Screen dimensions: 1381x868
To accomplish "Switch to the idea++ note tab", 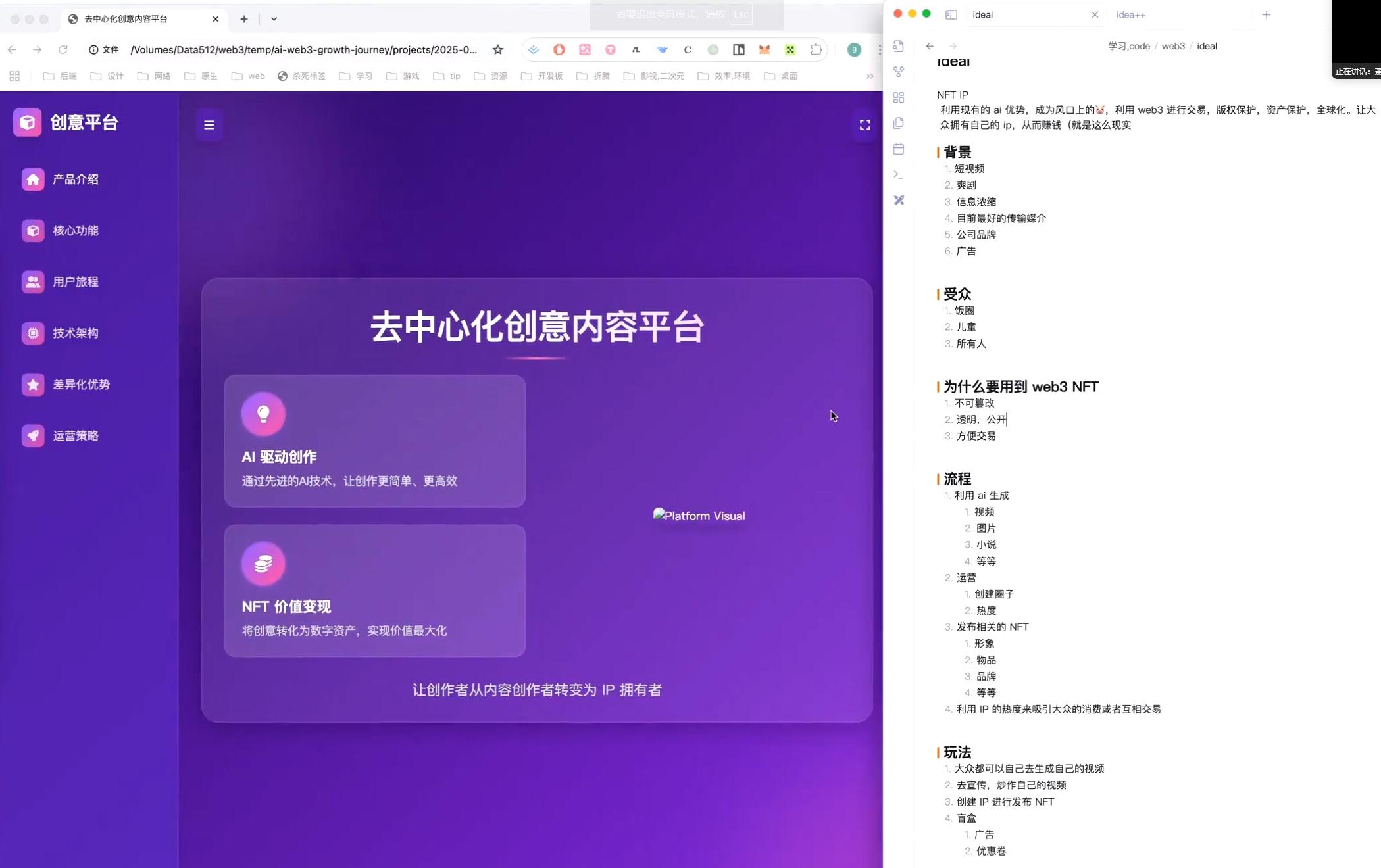I will pyautogui.click(x=1130, y=14).
